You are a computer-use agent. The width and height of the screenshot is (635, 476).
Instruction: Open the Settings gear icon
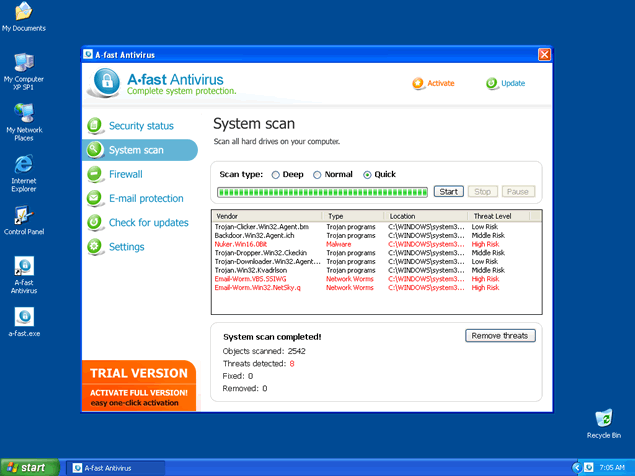[95, 246]
